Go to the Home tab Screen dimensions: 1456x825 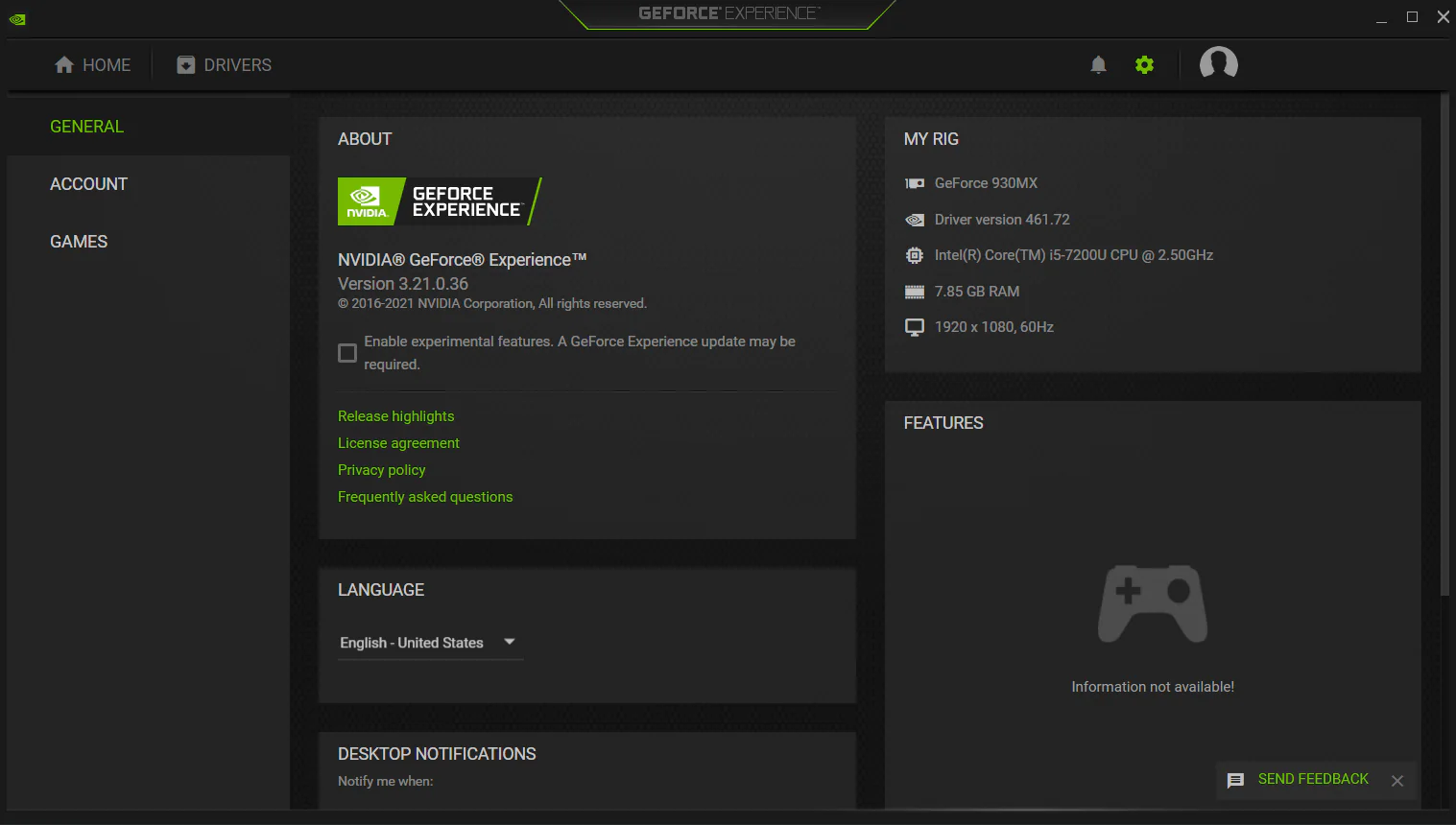tap(93, 65)
